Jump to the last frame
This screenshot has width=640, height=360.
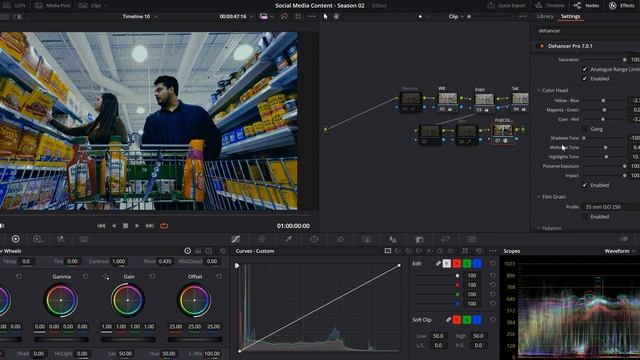coord(150,226)
